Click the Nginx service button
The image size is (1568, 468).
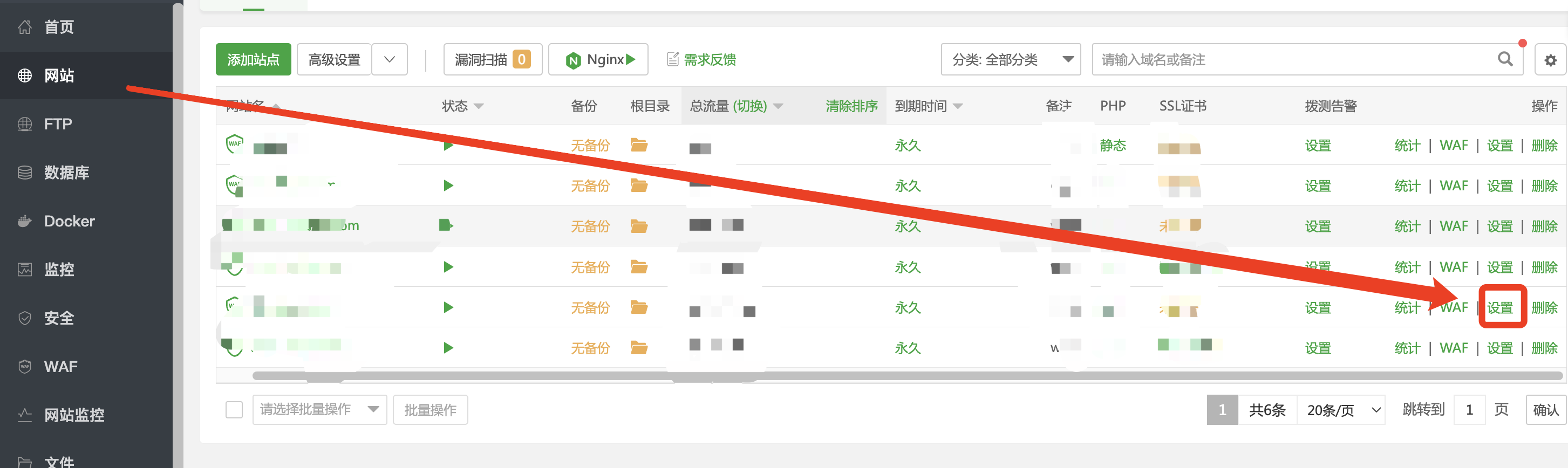point(598,60)
